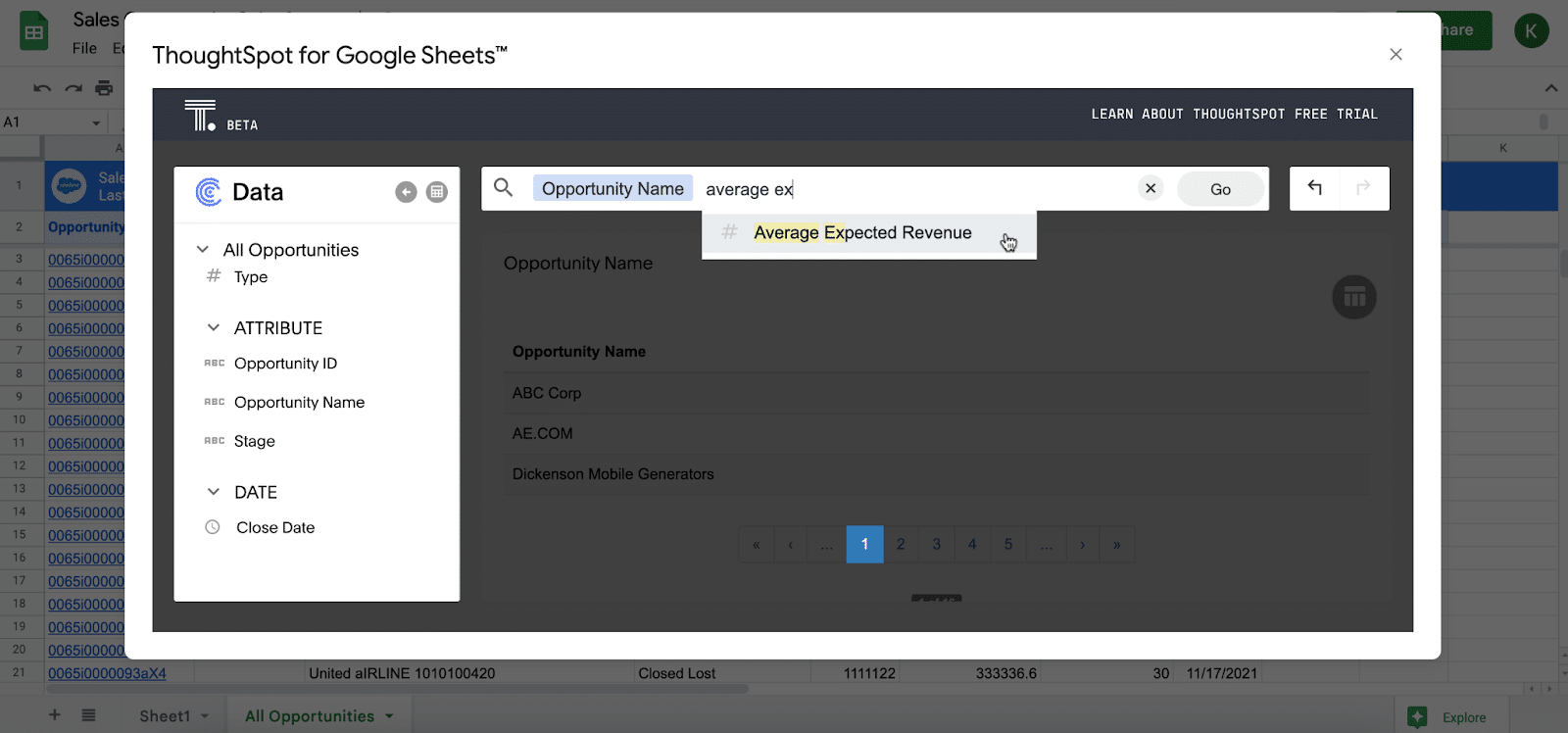Jump to last page with double arrow
The height and width of the screenshot is (733, 1568).
click(1117, 545)
